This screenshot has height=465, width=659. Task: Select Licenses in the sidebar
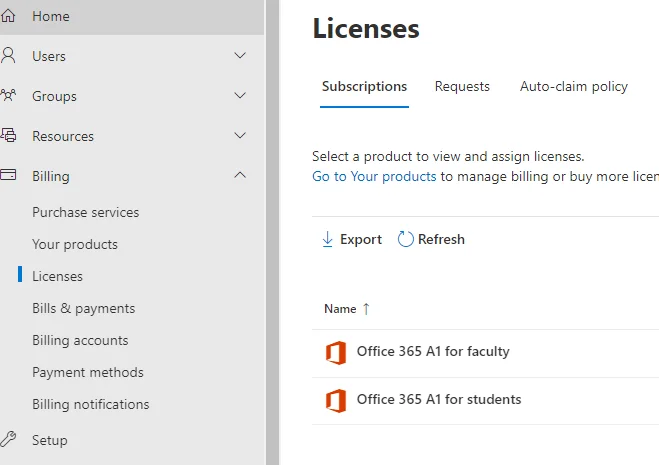tap(58, 276)
